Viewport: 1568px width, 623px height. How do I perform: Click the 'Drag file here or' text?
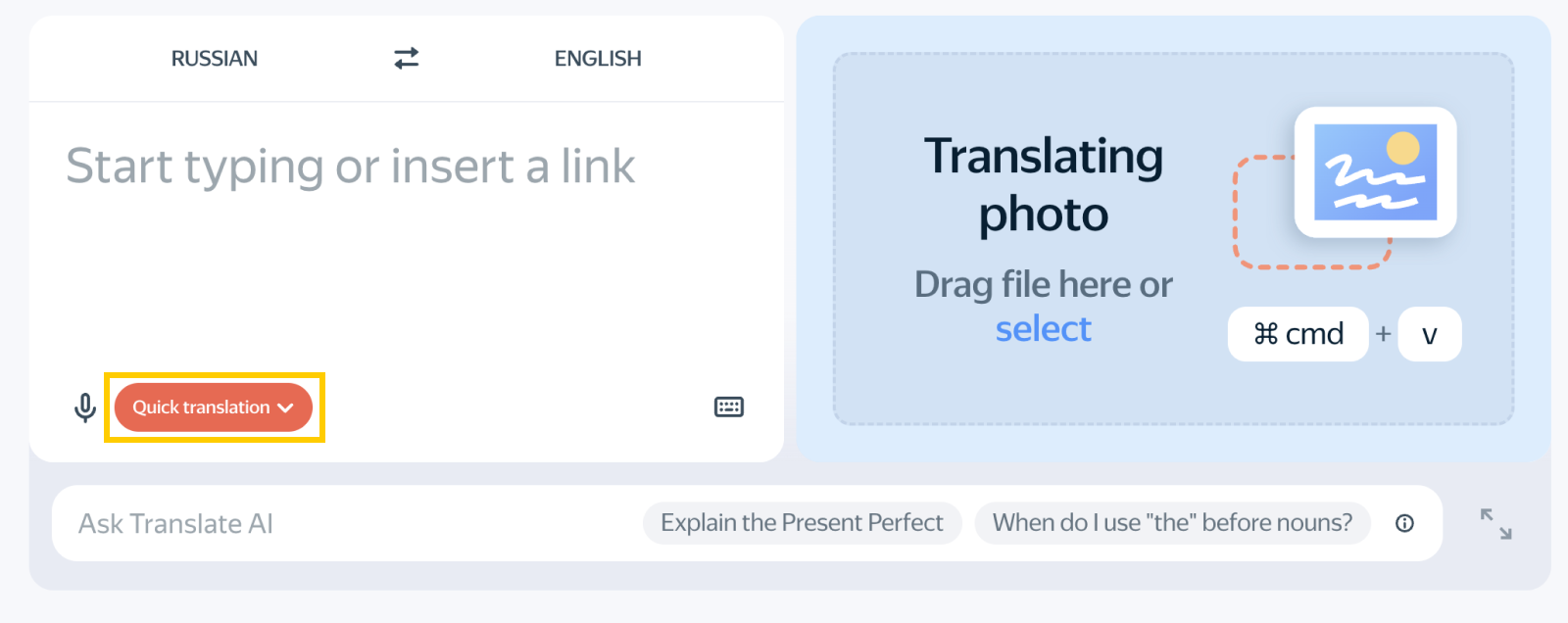point(1043,285)
